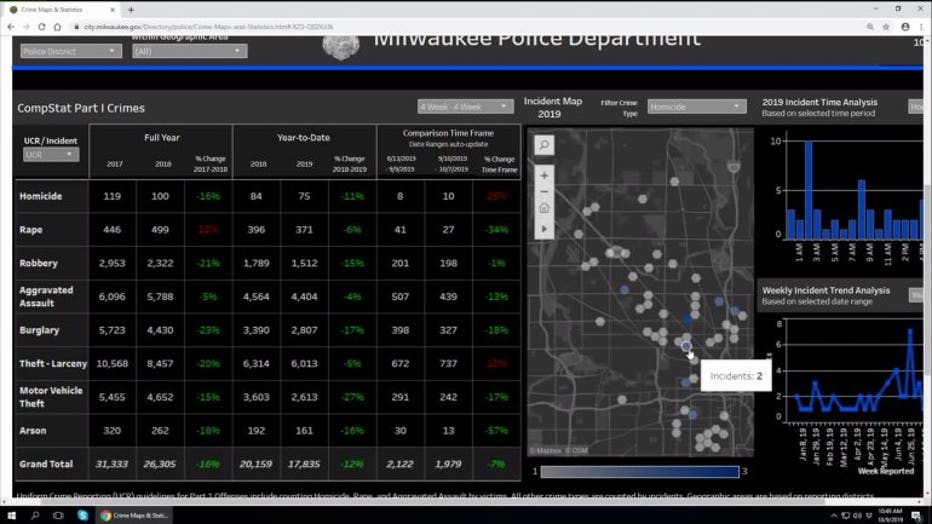Click Aggravated Assault 2019 value 4,404
This screenshot has width=932, height=524.
[x=304, y=296]
